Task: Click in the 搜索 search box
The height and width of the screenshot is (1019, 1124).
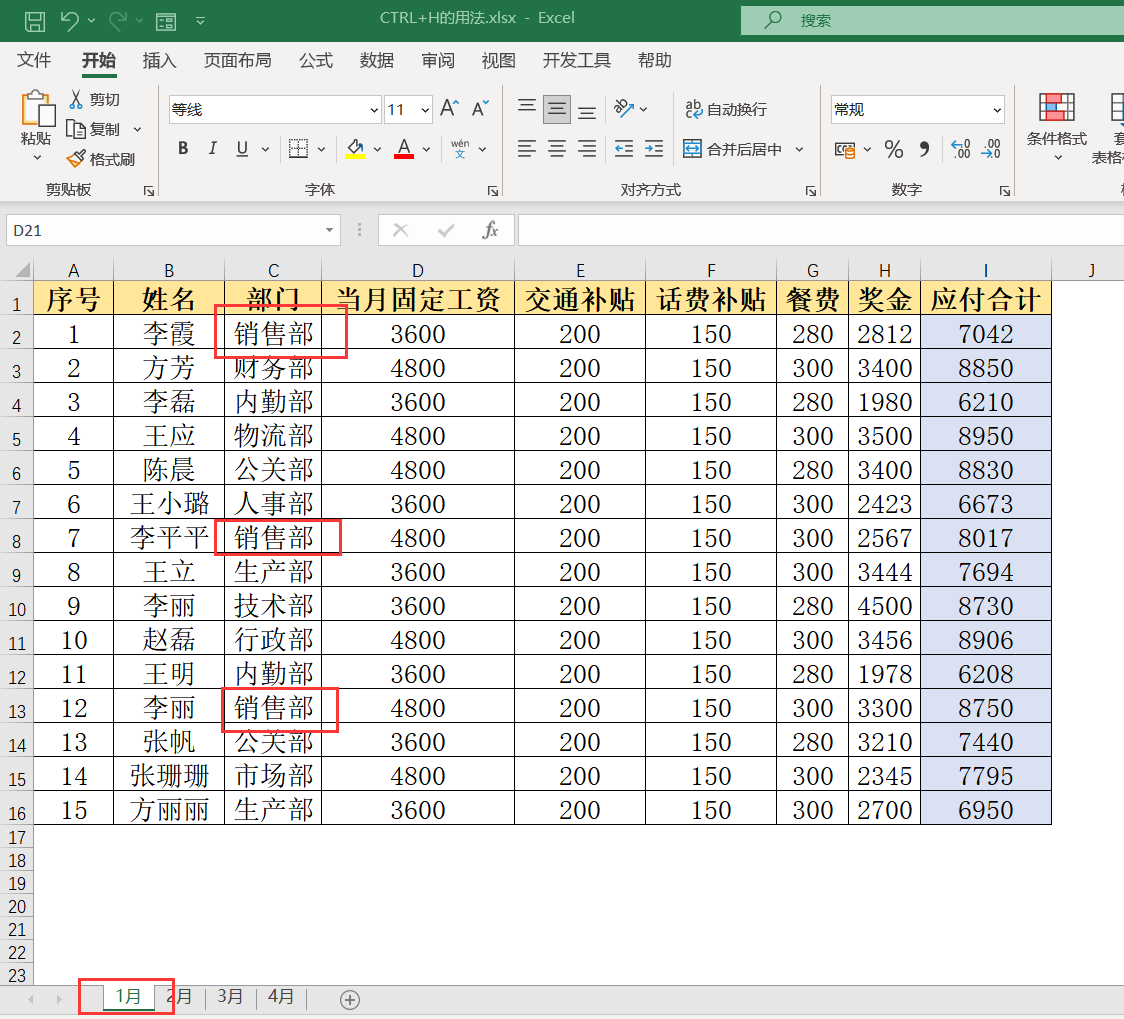Action: point(932,20)
